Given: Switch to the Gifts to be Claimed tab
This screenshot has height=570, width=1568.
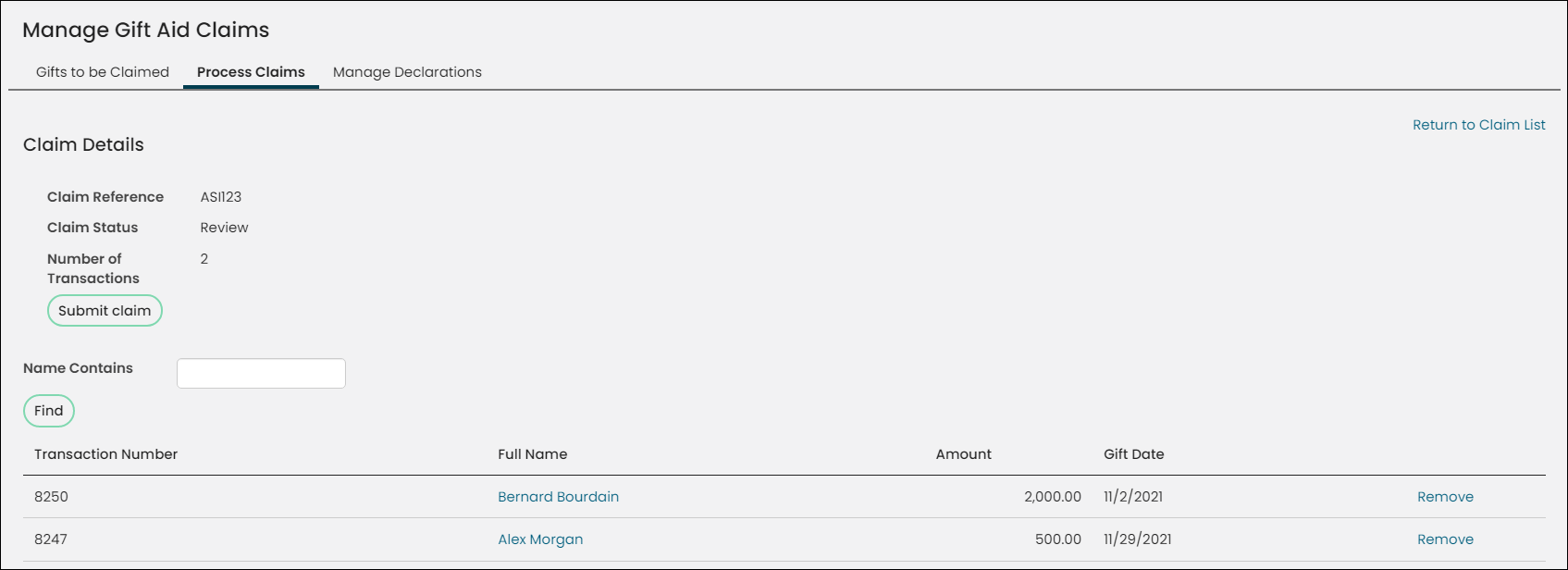Looking at the screenshot, I should pyautogui.click(x=103, y=72).
